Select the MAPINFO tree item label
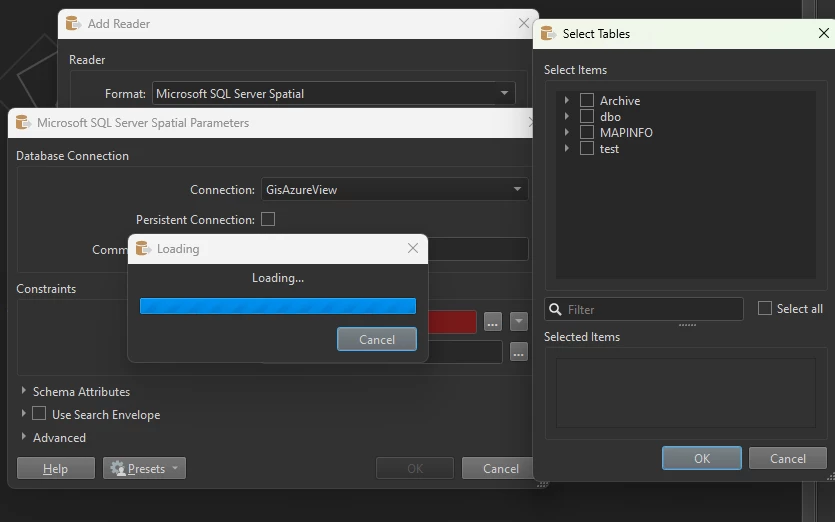The image size is (835, 522). click(x=626, y=133)
